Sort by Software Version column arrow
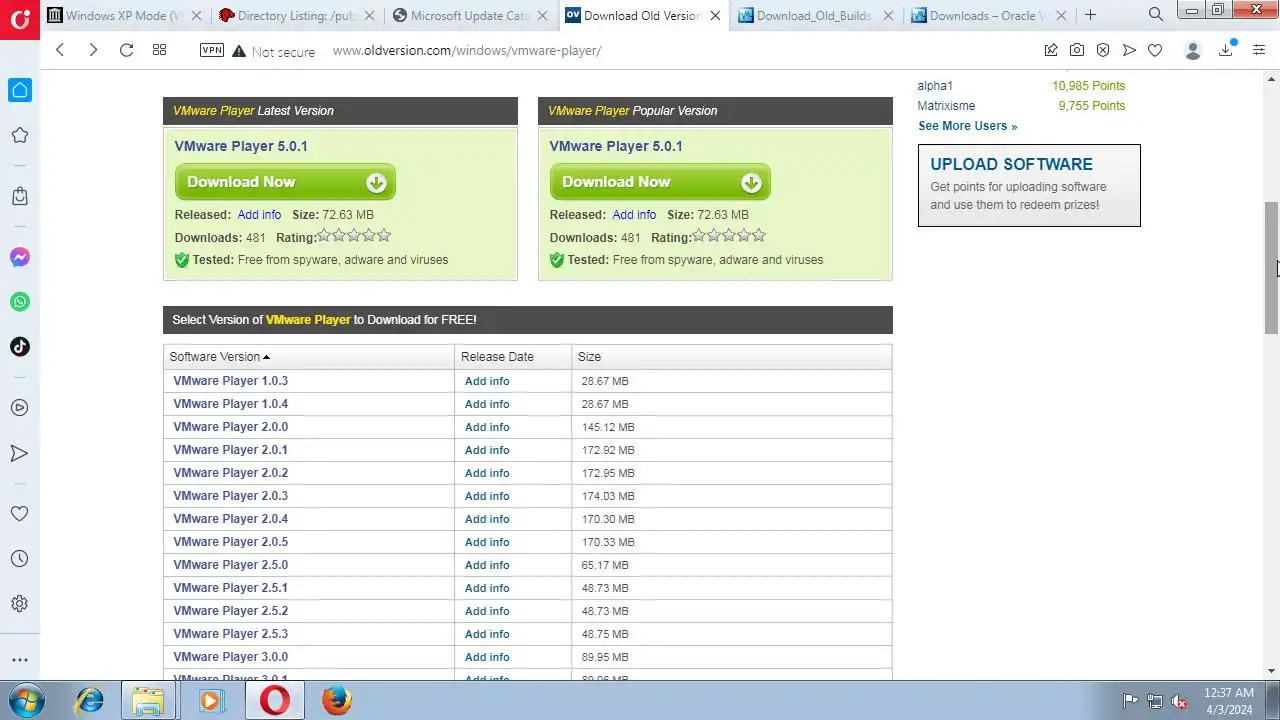The width and height of the screenshot is (1280, 720). [266, 357]
